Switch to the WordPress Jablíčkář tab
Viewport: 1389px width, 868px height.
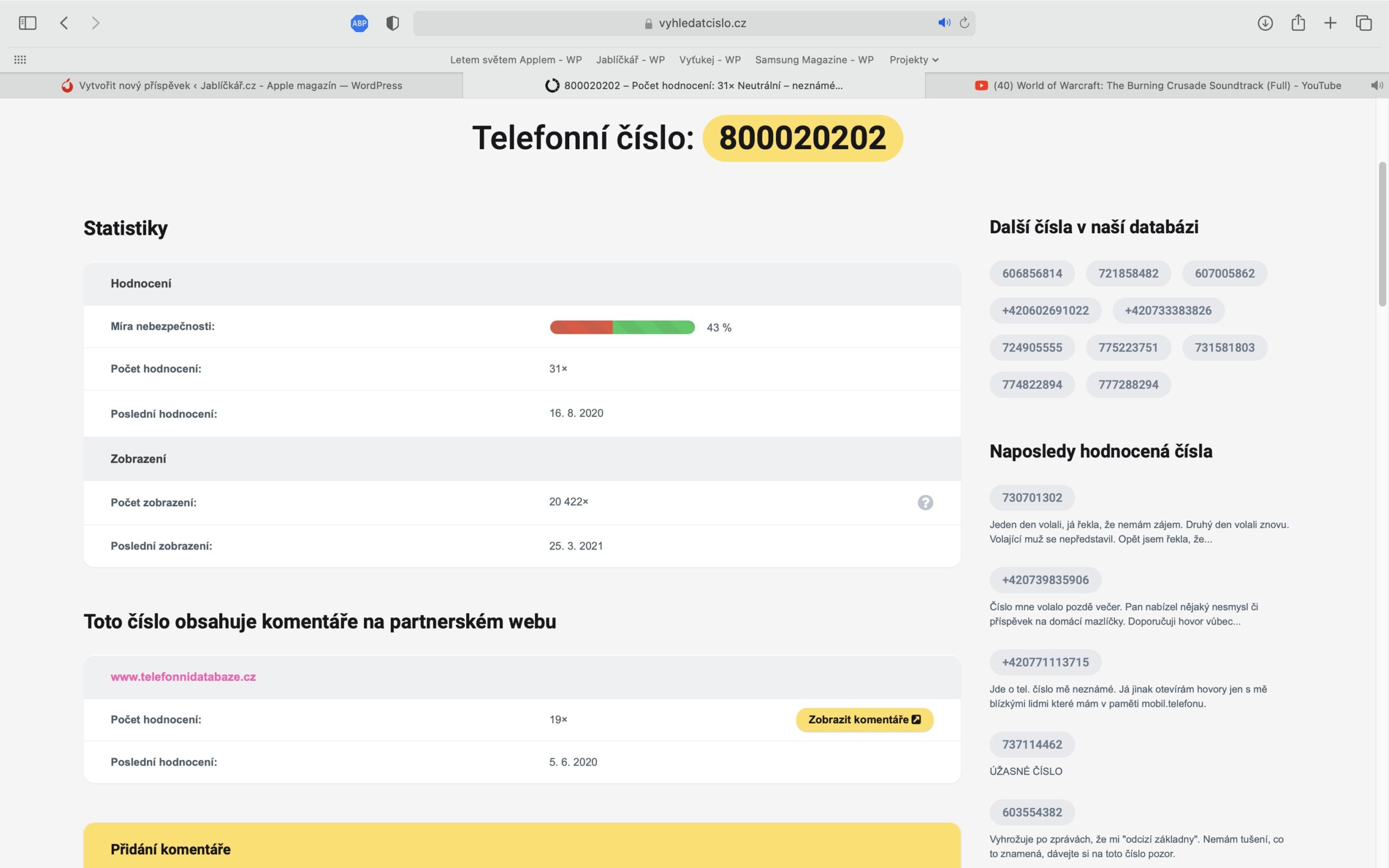tap(241, 85)
